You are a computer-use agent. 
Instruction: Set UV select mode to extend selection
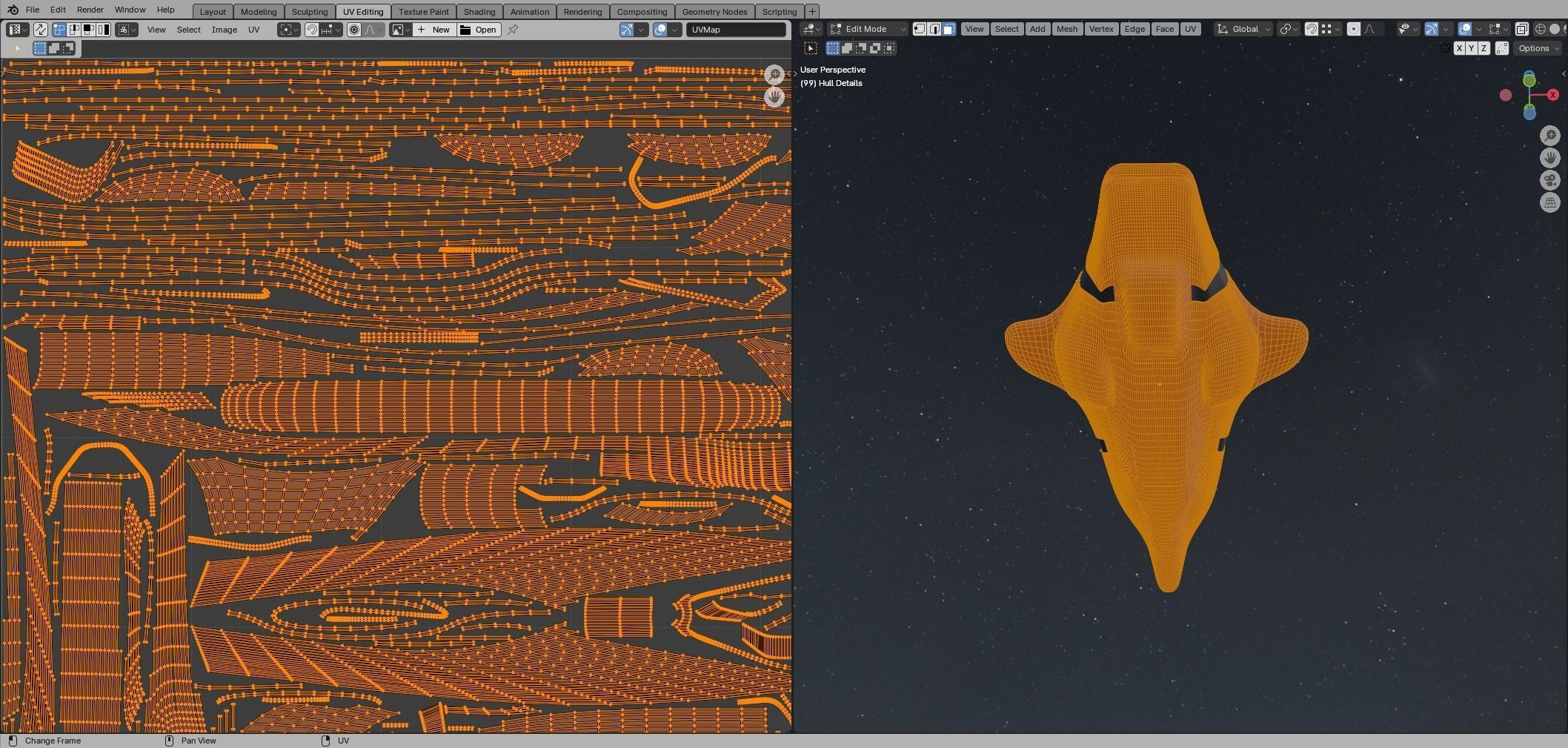54,48
